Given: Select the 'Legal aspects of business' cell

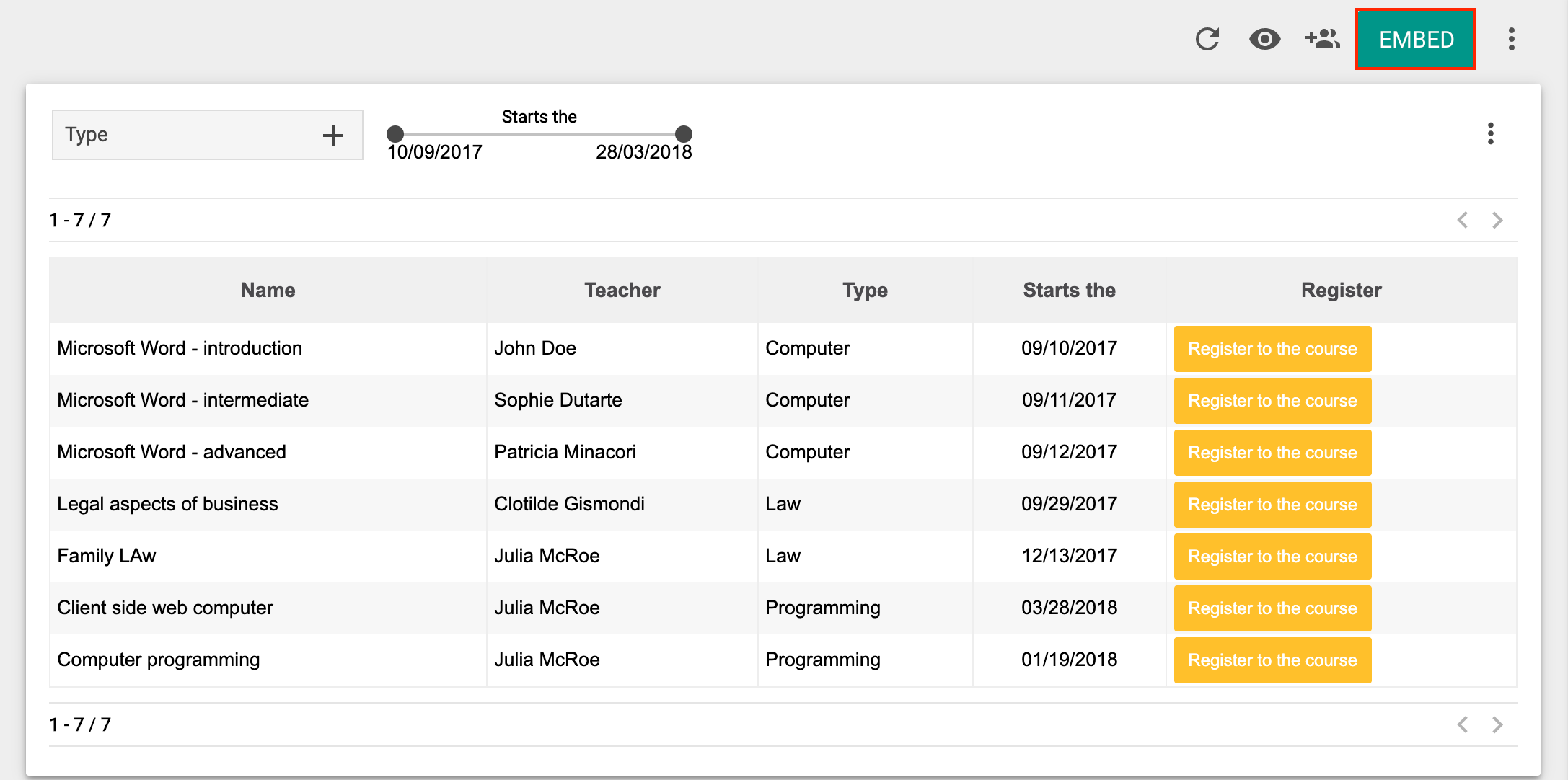Looking at the screenshot, I should point(268,504).
